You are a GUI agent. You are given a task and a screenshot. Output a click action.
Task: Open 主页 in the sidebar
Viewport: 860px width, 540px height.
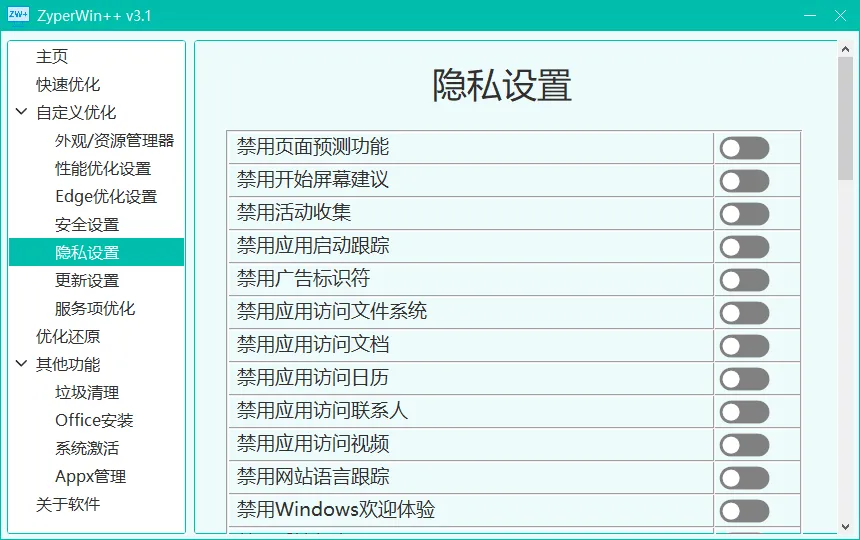(52, 57)
